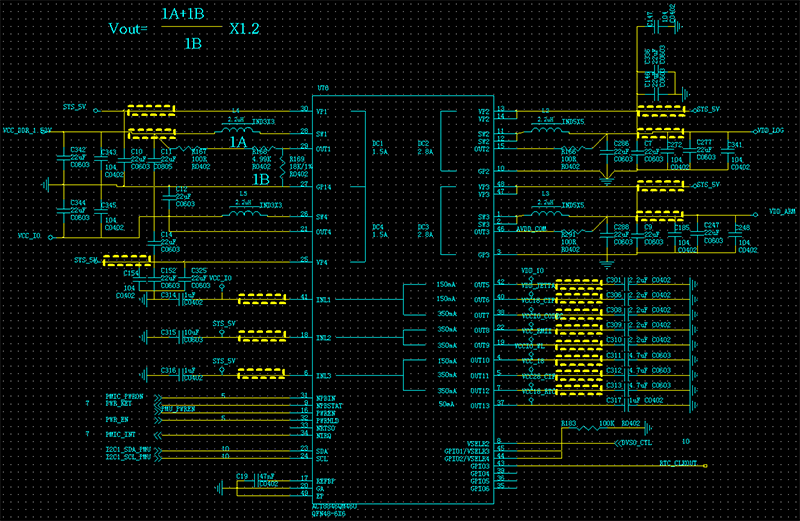800x521 pixels.
Task: Select resistor label 'R183'
Action: click(x=569, y=424)
